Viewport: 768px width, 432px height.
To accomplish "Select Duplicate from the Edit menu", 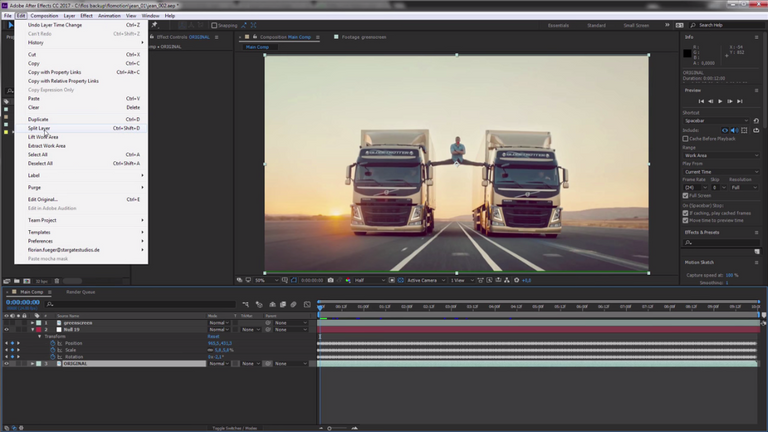I will [x=81, y=120].
